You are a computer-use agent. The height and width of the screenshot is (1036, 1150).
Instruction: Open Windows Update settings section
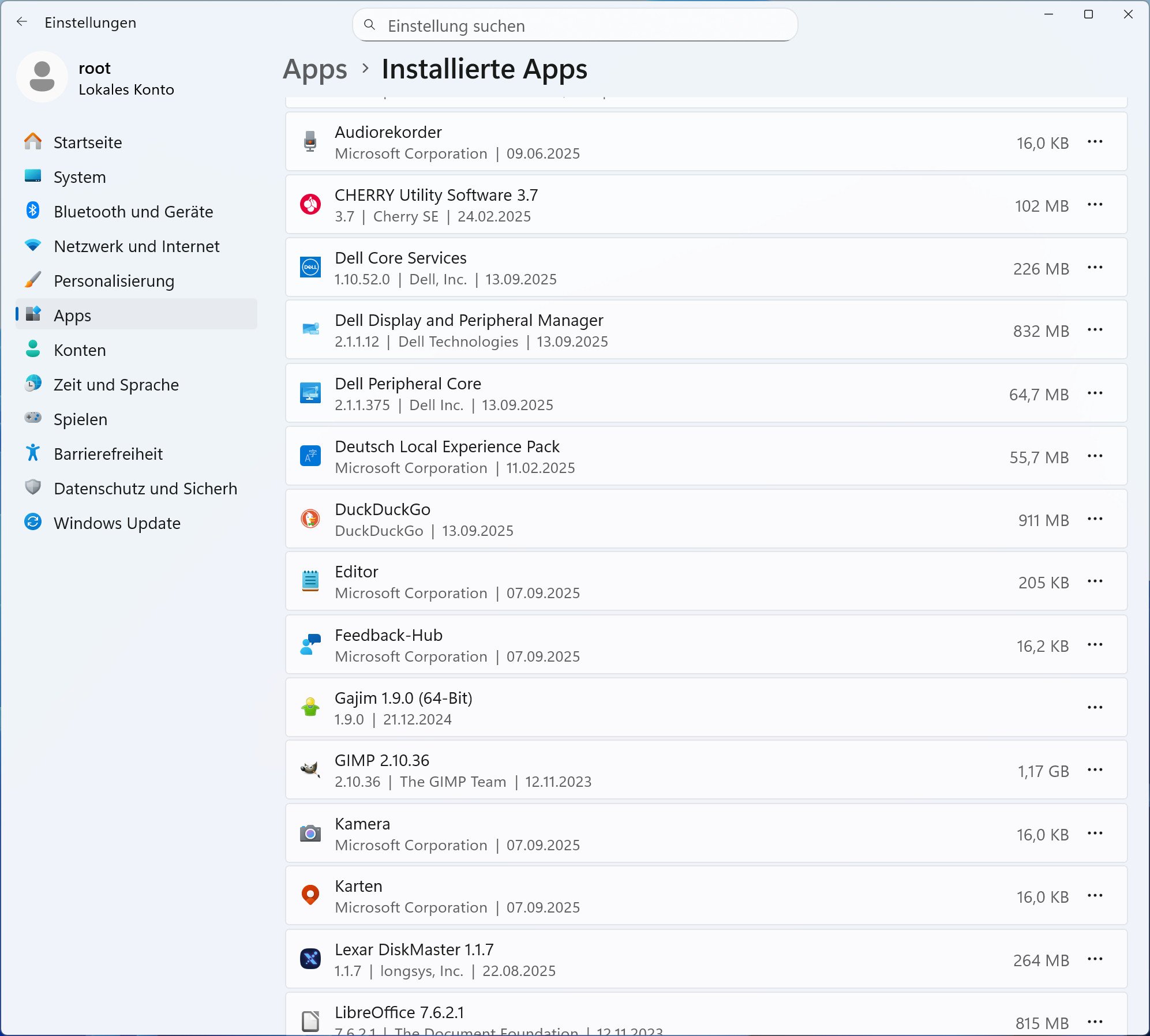[x=117, y=523]
